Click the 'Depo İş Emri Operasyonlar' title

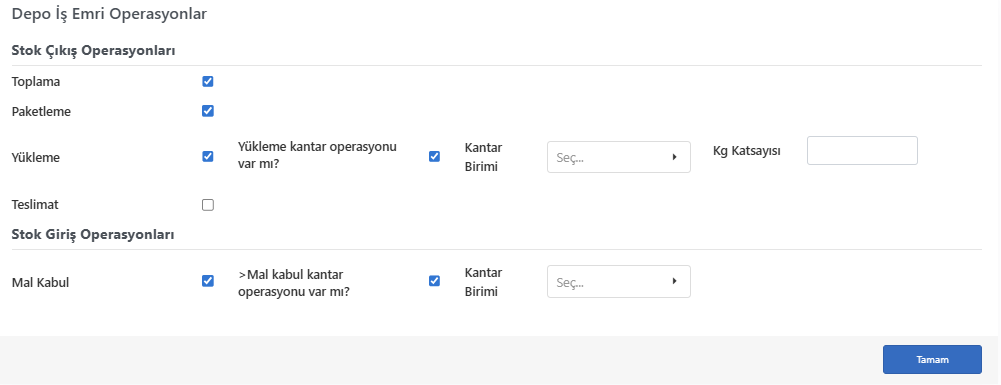(109, 14)
